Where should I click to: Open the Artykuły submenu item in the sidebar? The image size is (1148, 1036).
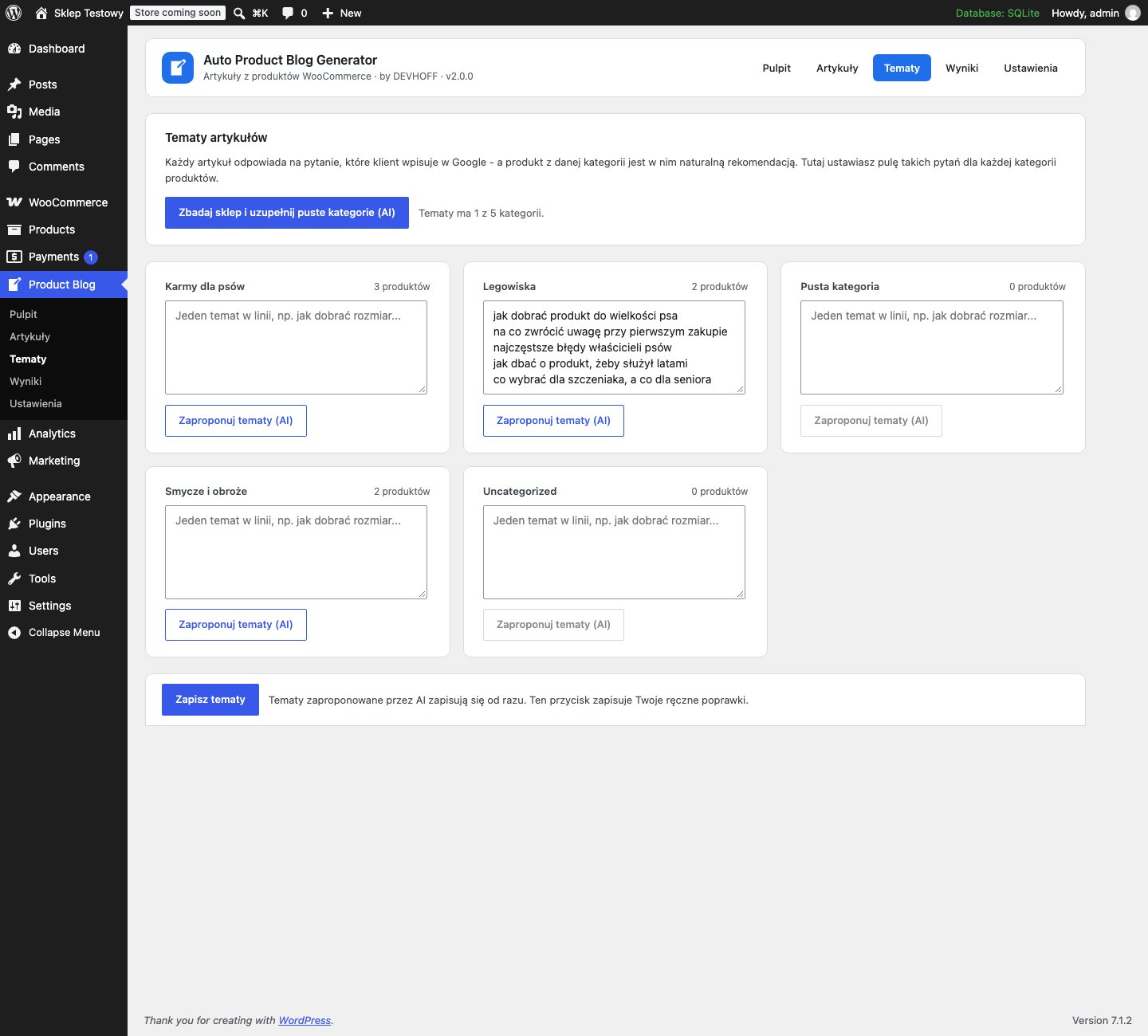(64, 336)
